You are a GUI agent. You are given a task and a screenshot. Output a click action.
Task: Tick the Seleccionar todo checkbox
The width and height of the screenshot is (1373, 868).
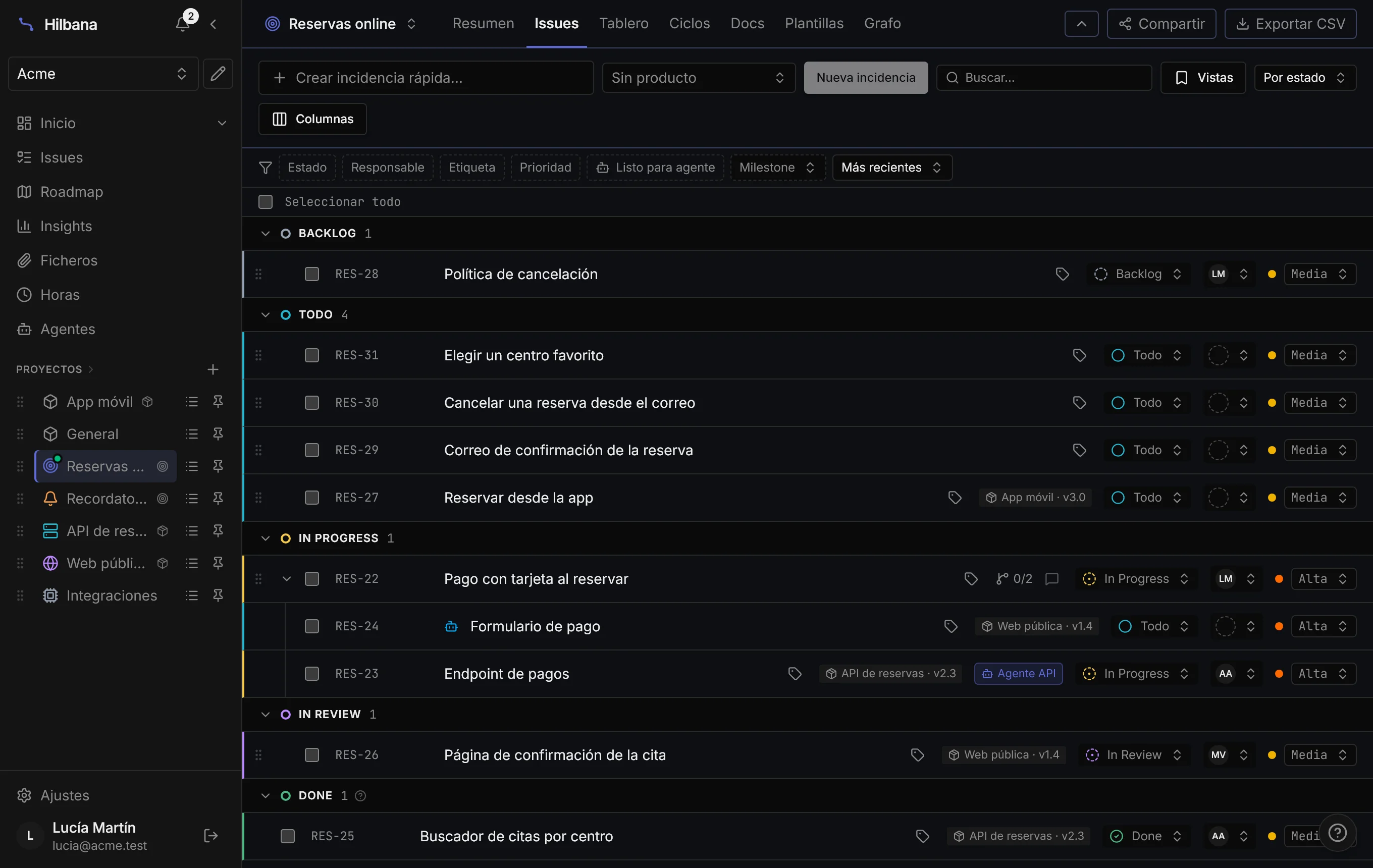[x=266, y=202]
